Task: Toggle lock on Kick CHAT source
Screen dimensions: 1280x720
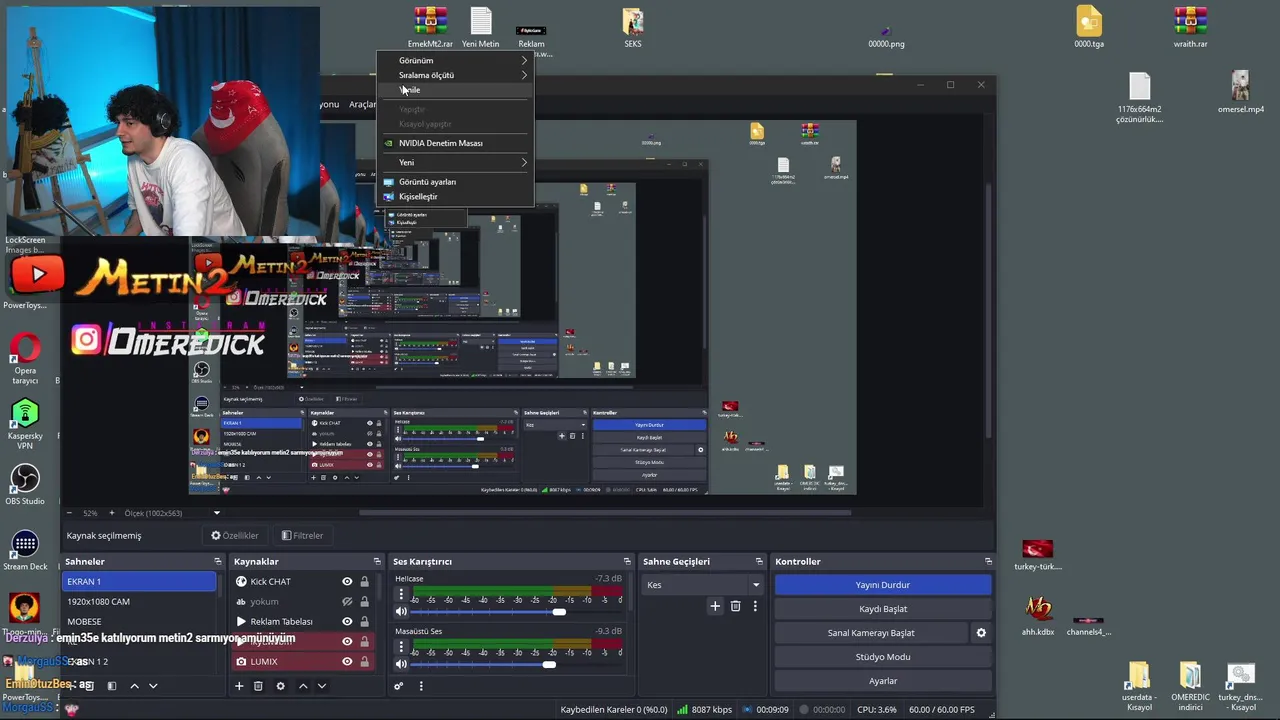Action: 365,582
